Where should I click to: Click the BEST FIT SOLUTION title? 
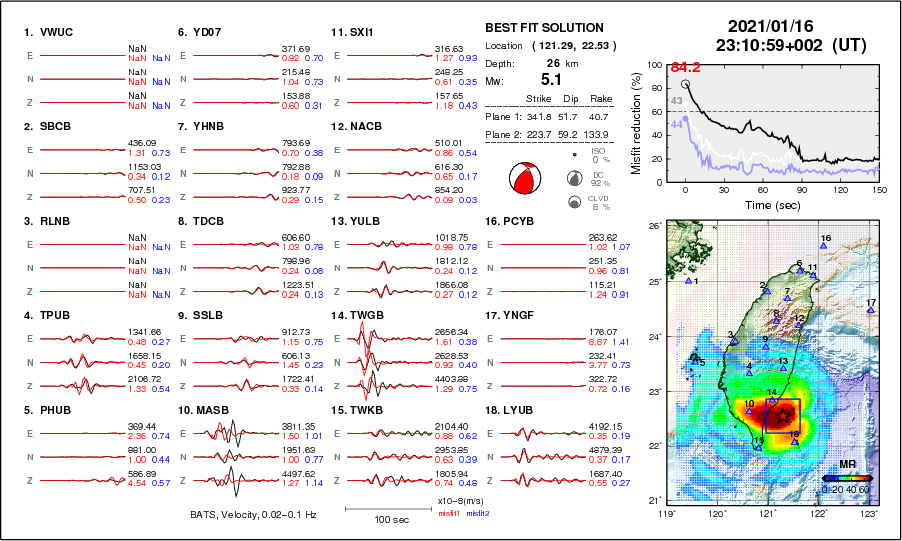point(544,28)
